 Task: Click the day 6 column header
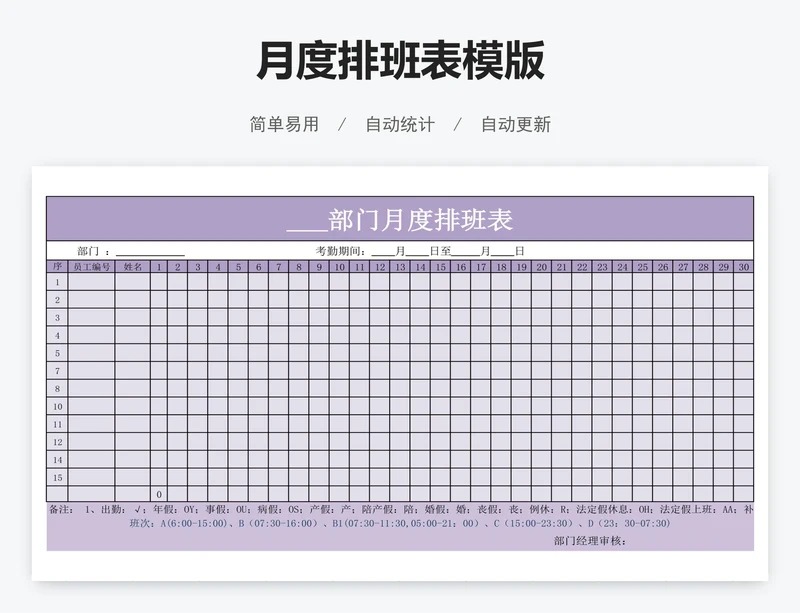(x=259, y=266)
